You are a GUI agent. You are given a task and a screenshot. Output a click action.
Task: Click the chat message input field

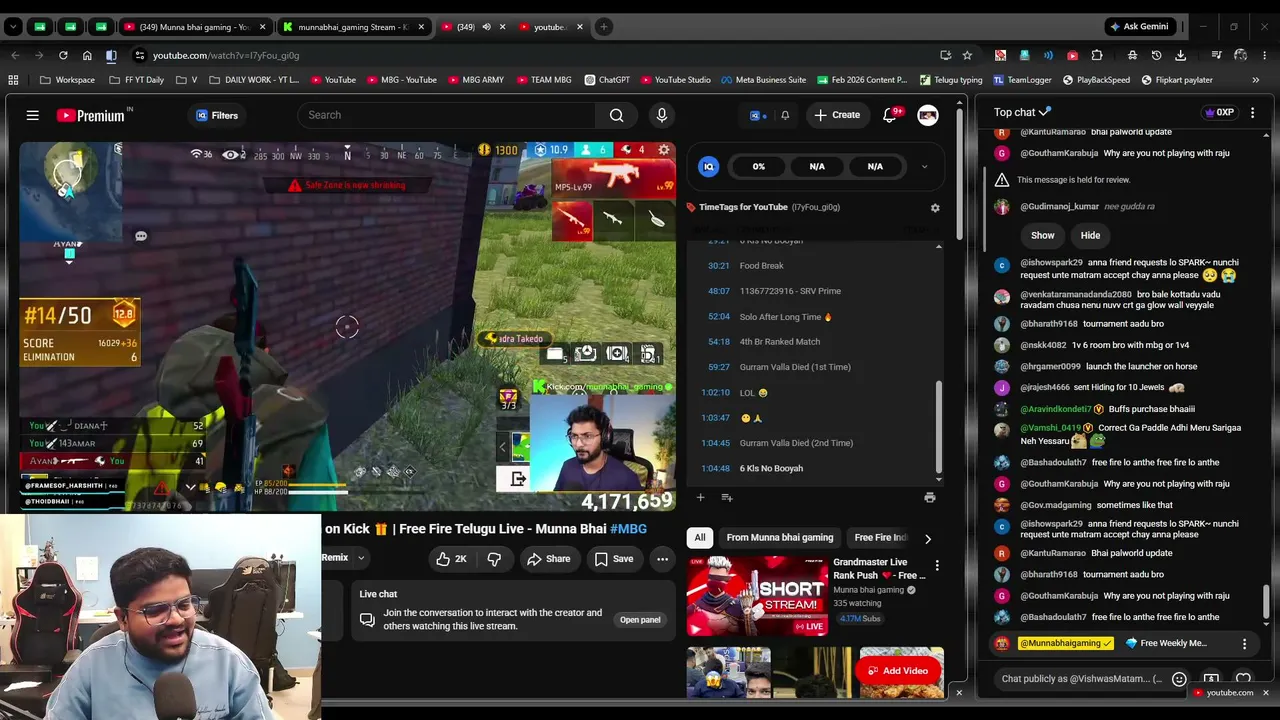(1082, 679)
